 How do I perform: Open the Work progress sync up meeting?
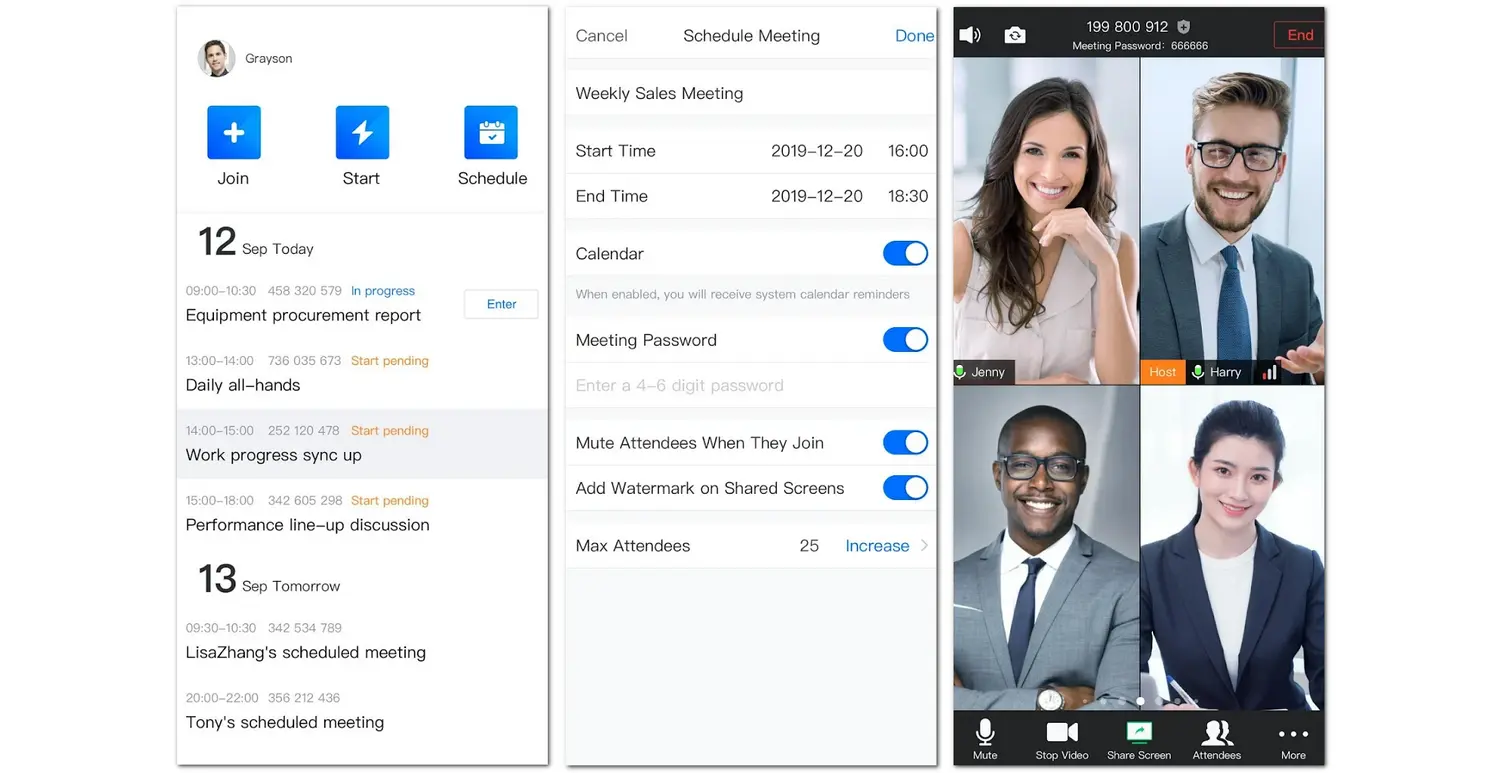(362, 443)
